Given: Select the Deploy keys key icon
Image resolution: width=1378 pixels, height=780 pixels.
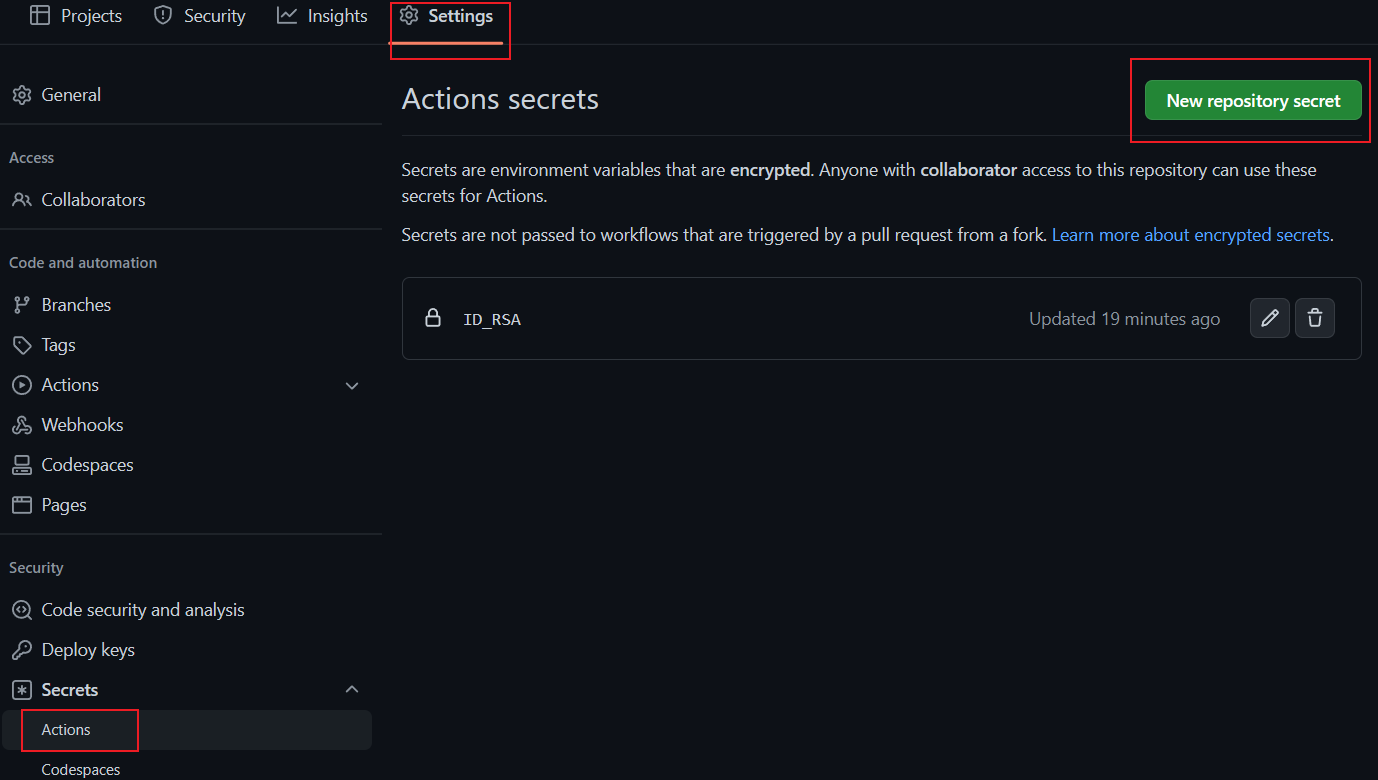Looking at the screenshot, I should tap(21, 649).
